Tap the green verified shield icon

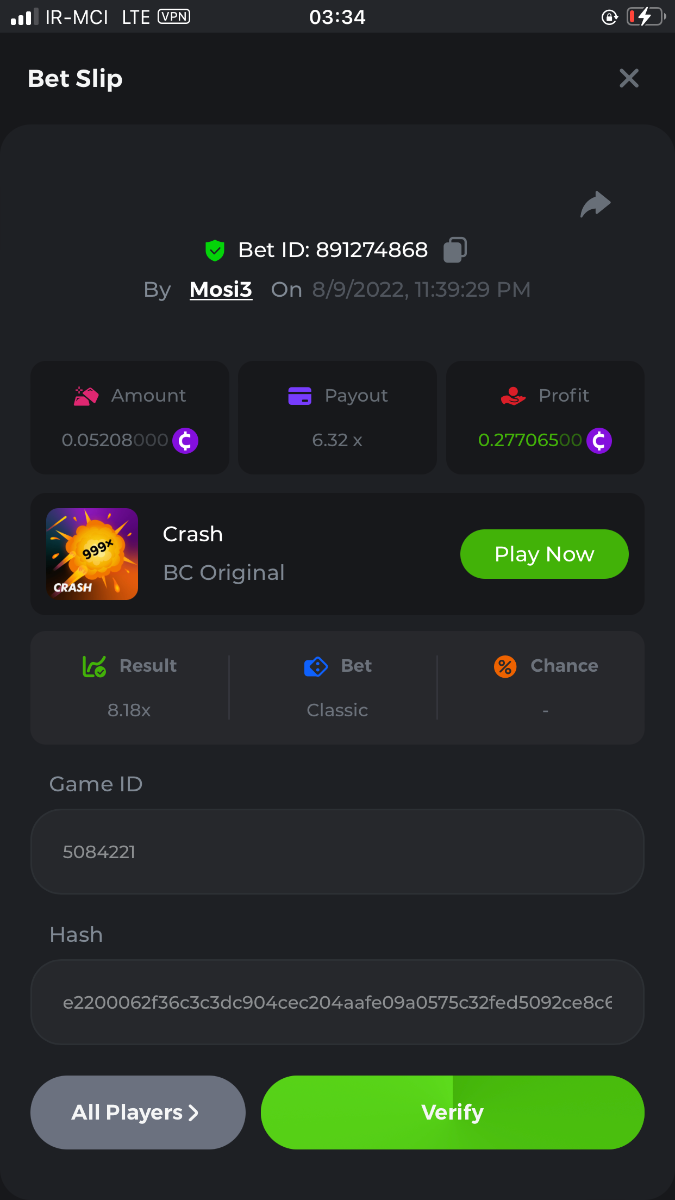[x=215, y=250]
